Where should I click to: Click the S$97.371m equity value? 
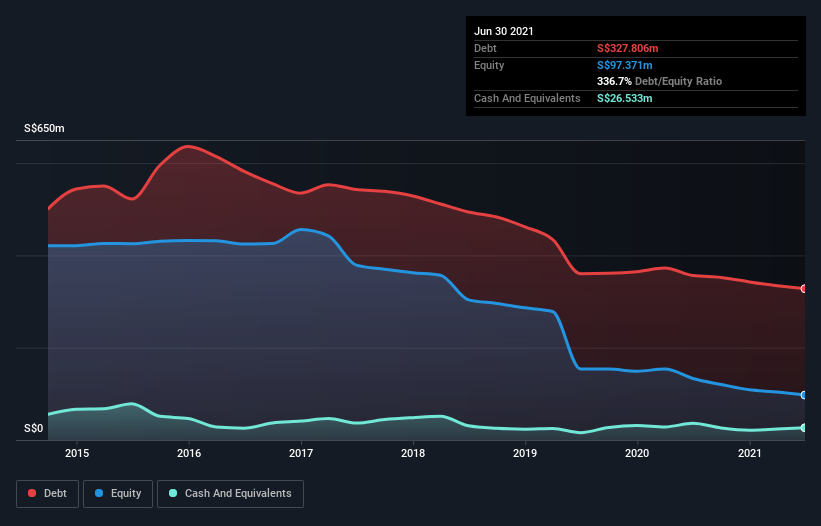click(625, 65)
